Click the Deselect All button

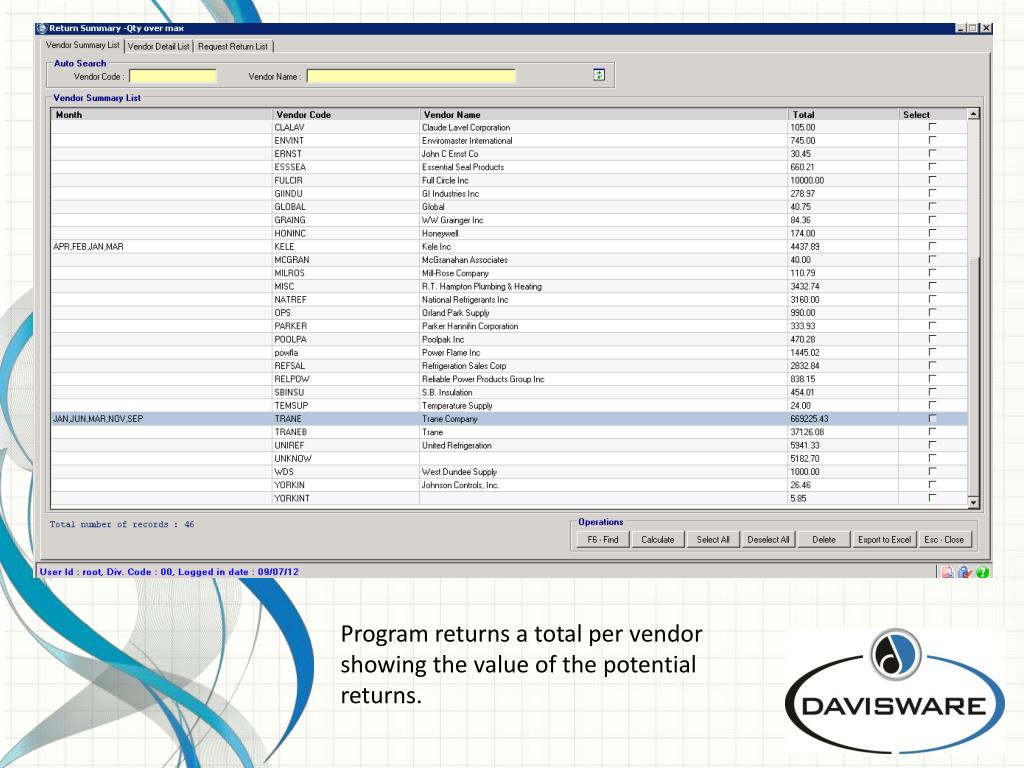769,539
